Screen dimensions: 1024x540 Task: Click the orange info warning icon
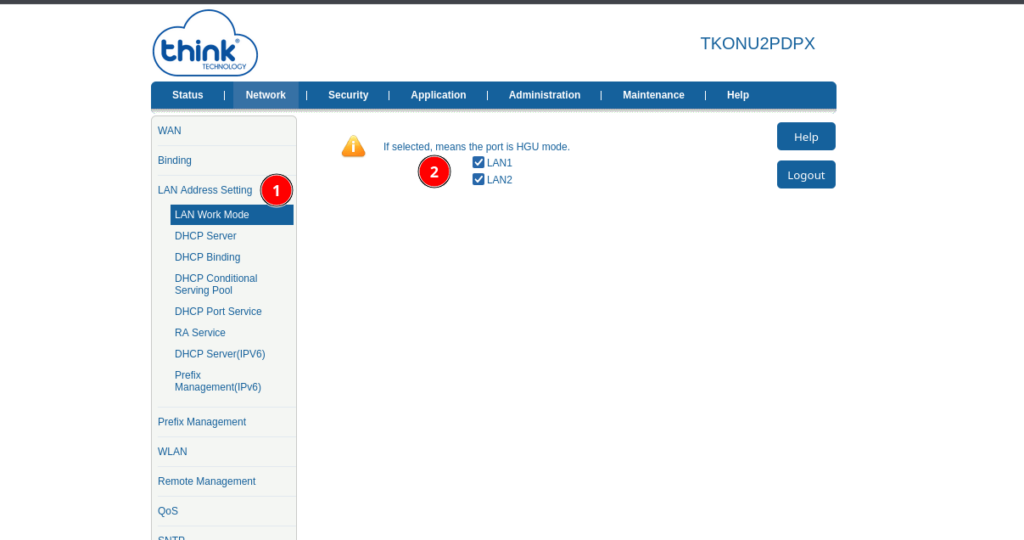click(x=353, y=146)
